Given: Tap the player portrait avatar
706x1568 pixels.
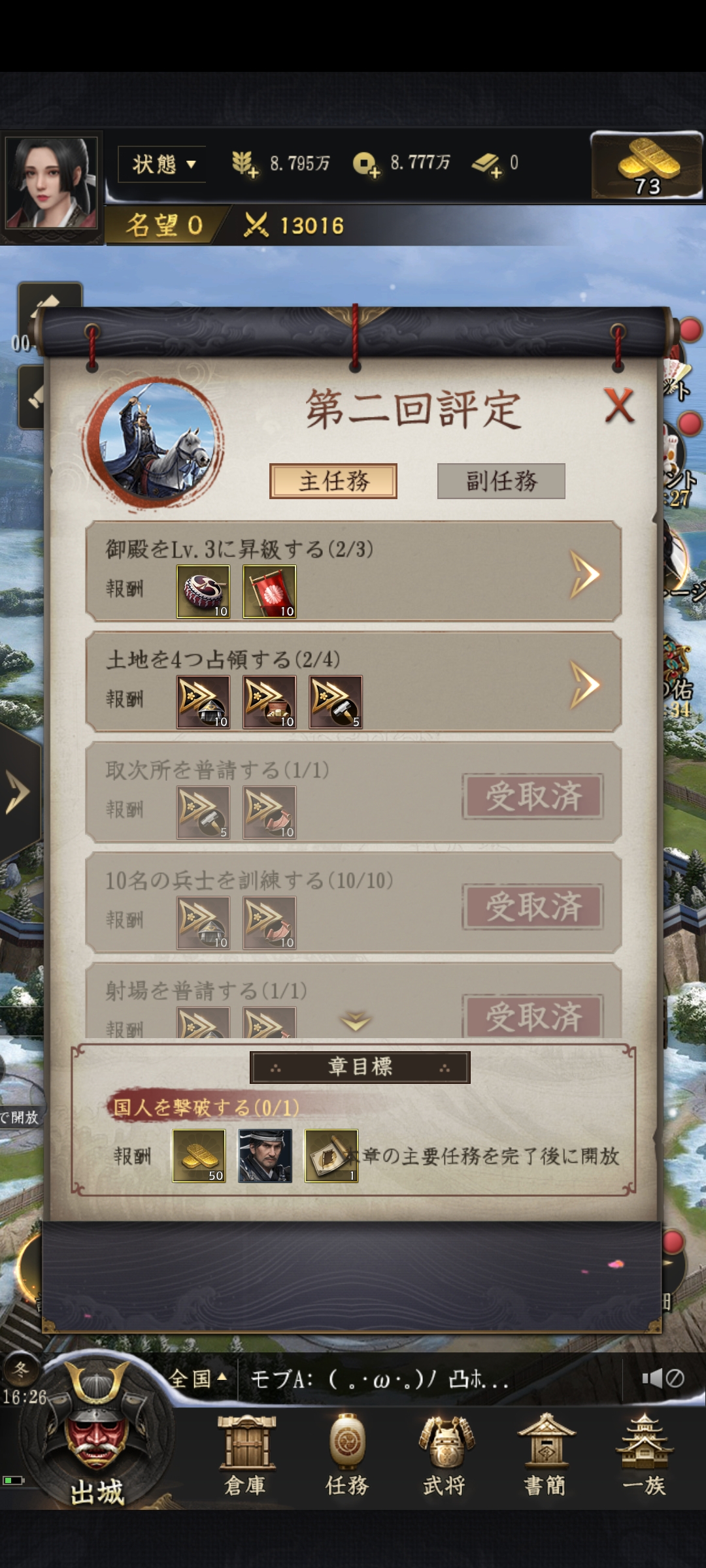Looking at the screenshot, I should (x=51, y=184).
